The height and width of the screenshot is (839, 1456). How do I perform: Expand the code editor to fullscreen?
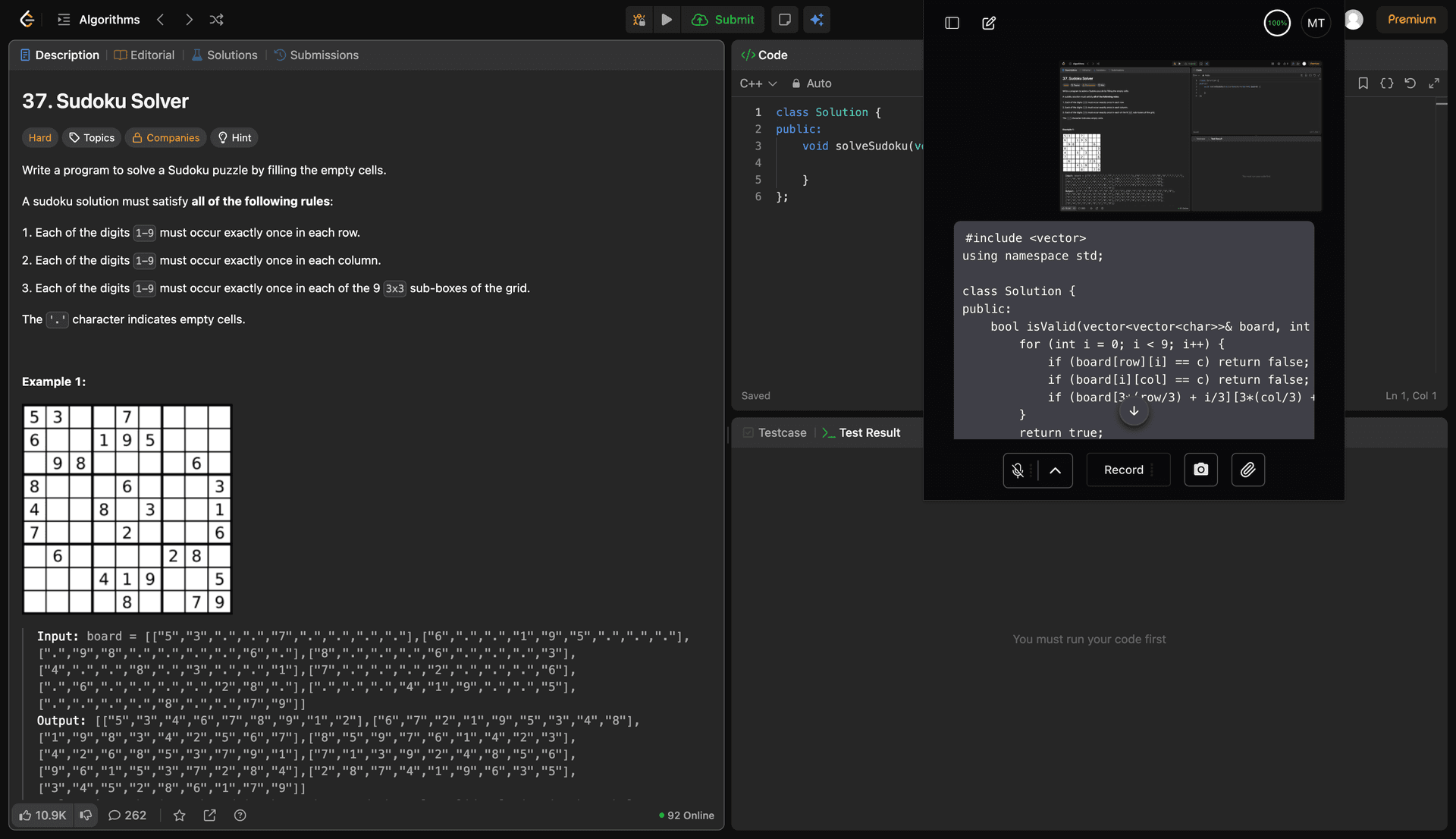click(x=1434, y=83)
